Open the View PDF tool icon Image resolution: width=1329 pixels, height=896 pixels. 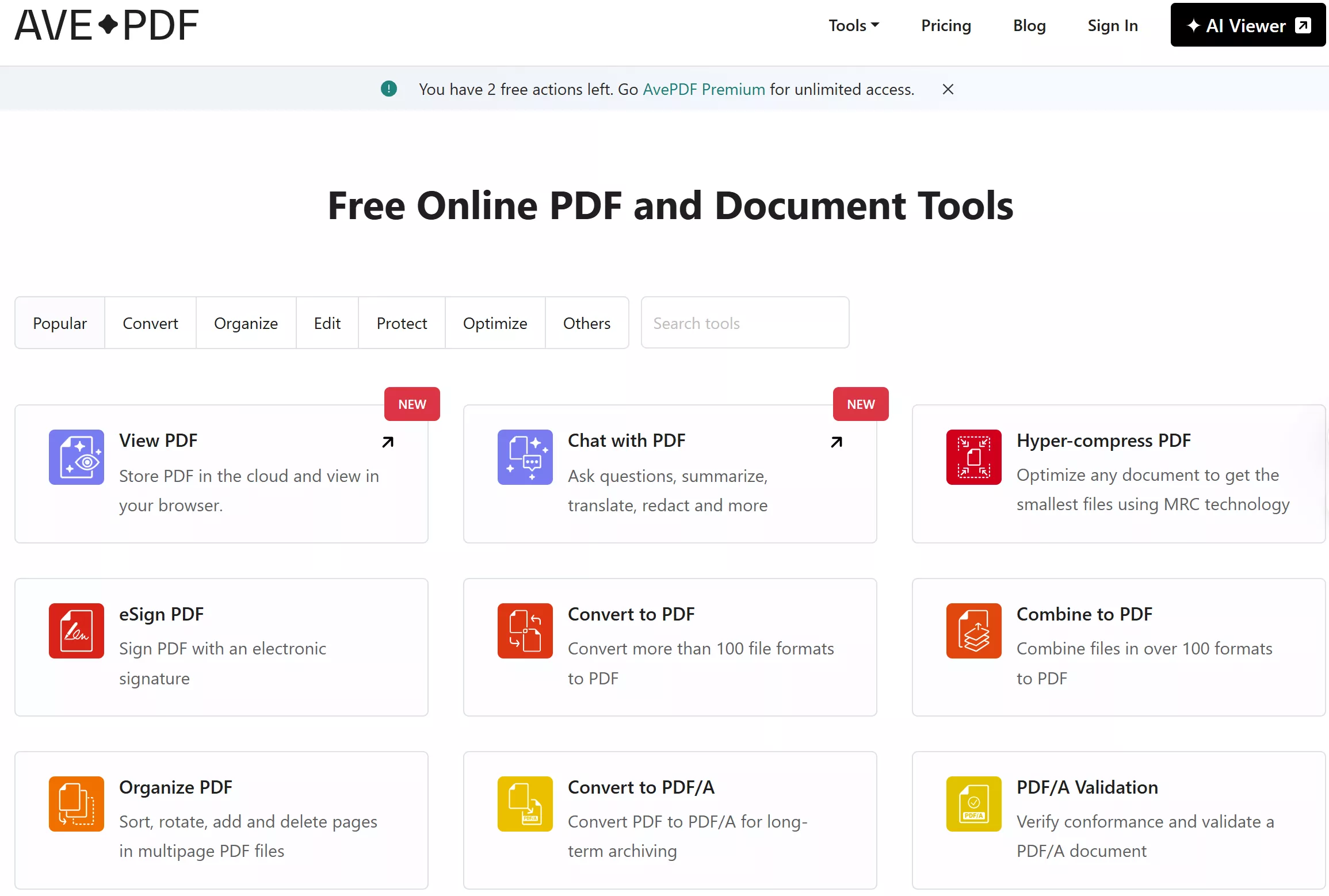[77, 457]
